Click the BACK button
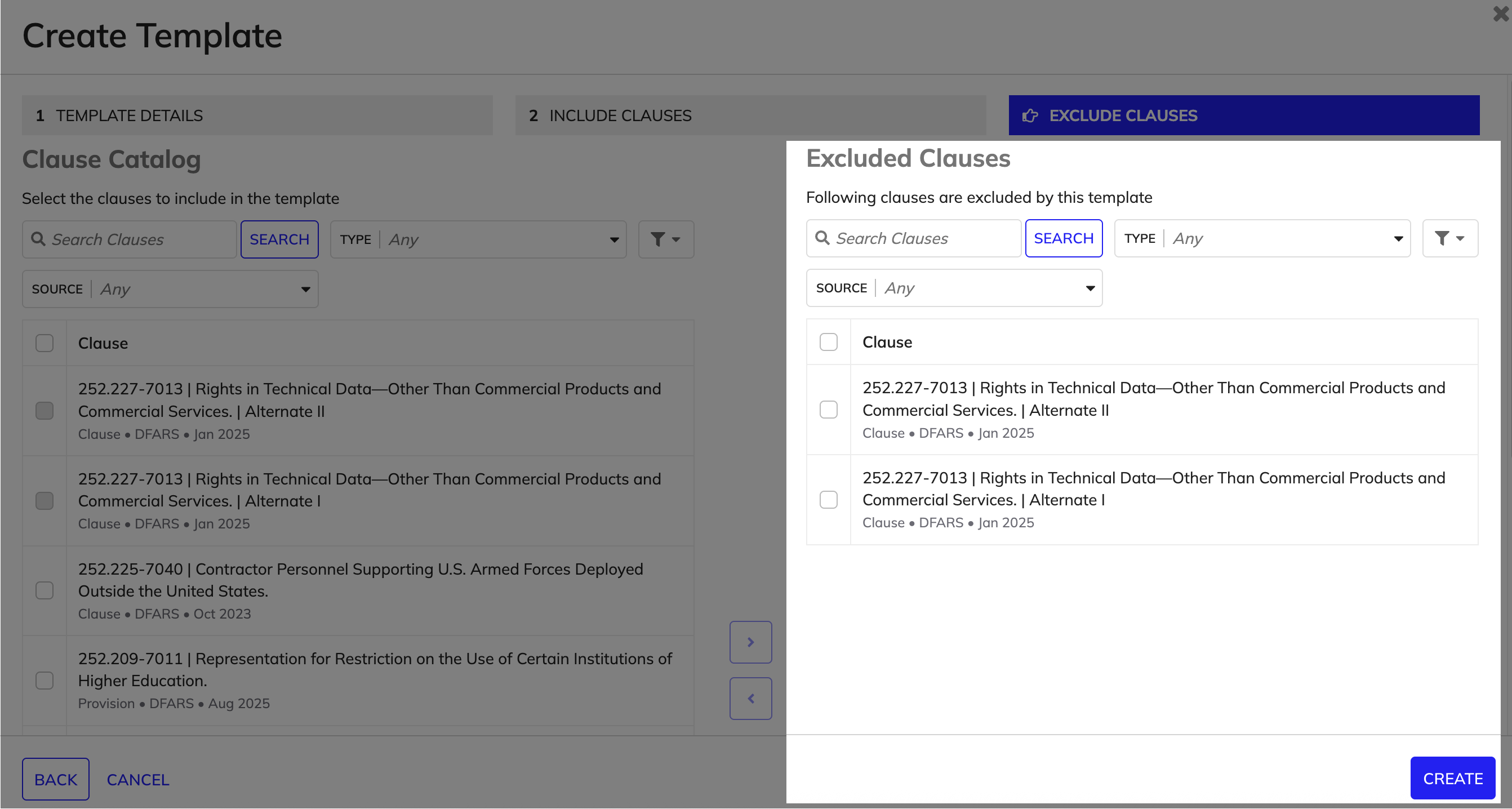This screenshot has width=1512, height=809. click(x=56, y=780)
